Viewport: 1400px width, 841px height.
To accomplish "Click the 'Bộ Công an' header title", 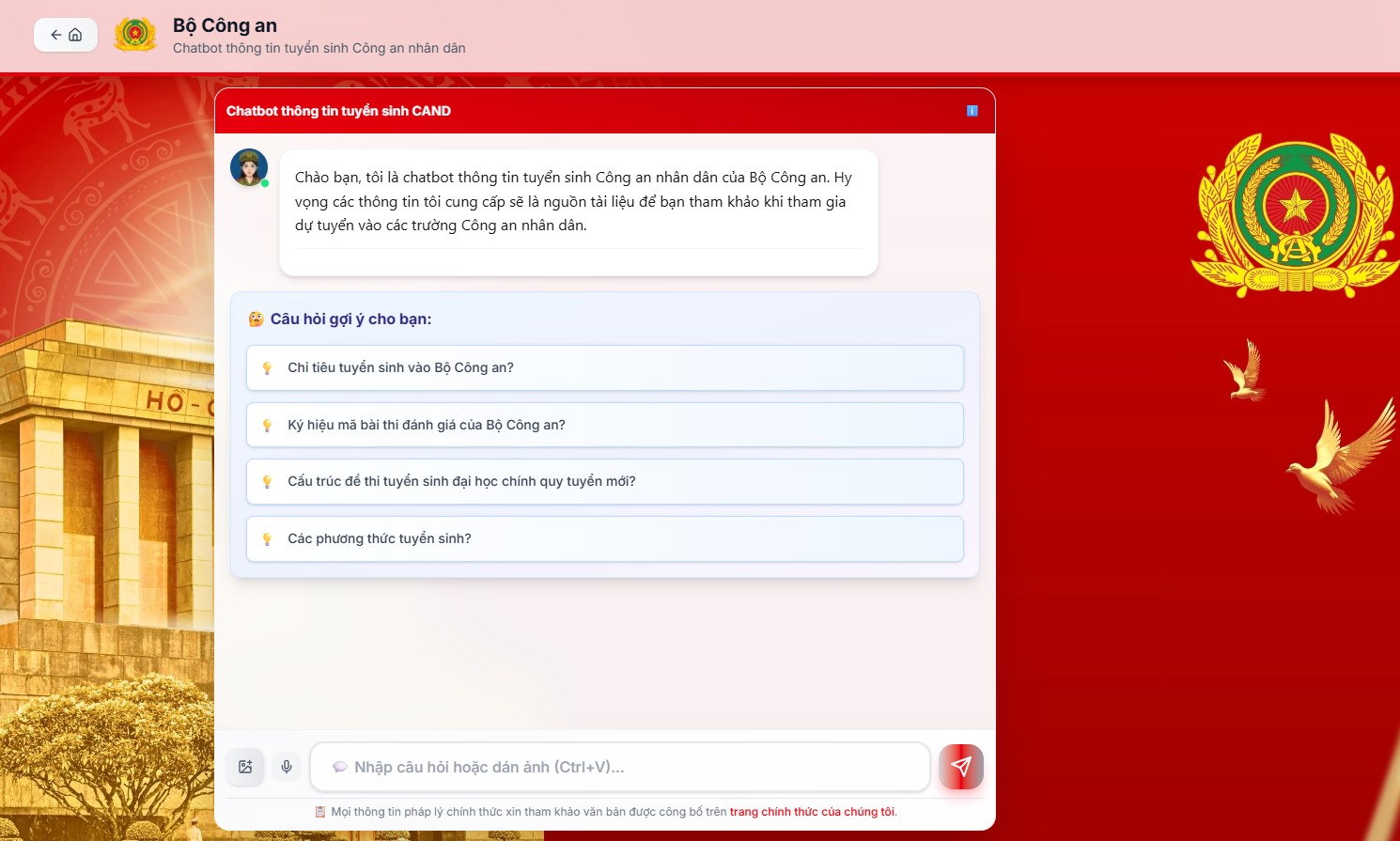I will click(225, 25).
